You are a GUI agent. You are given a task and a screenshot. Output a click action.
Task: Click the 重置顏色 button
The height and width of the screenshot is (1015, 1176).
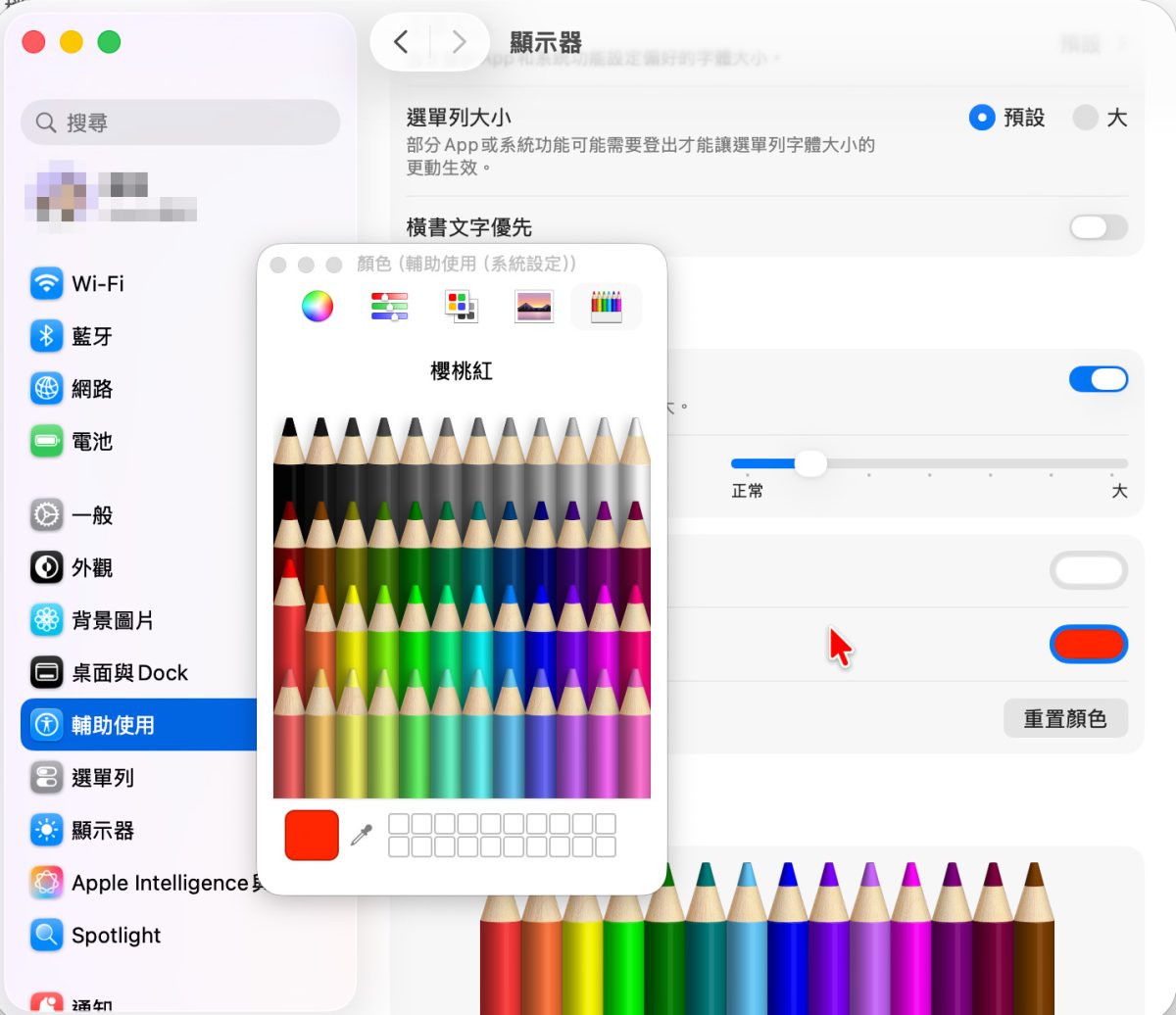(x=1065, y=719)
